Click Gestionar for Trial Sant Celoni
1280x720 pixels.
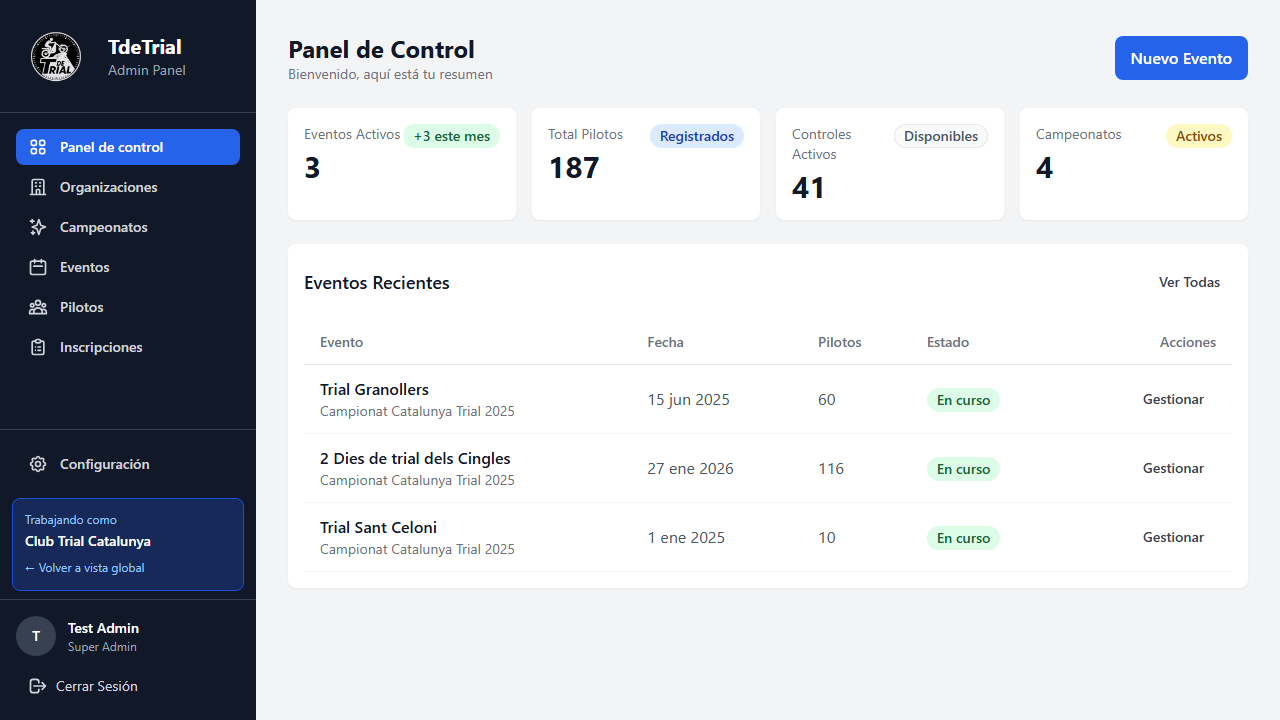1173,537
